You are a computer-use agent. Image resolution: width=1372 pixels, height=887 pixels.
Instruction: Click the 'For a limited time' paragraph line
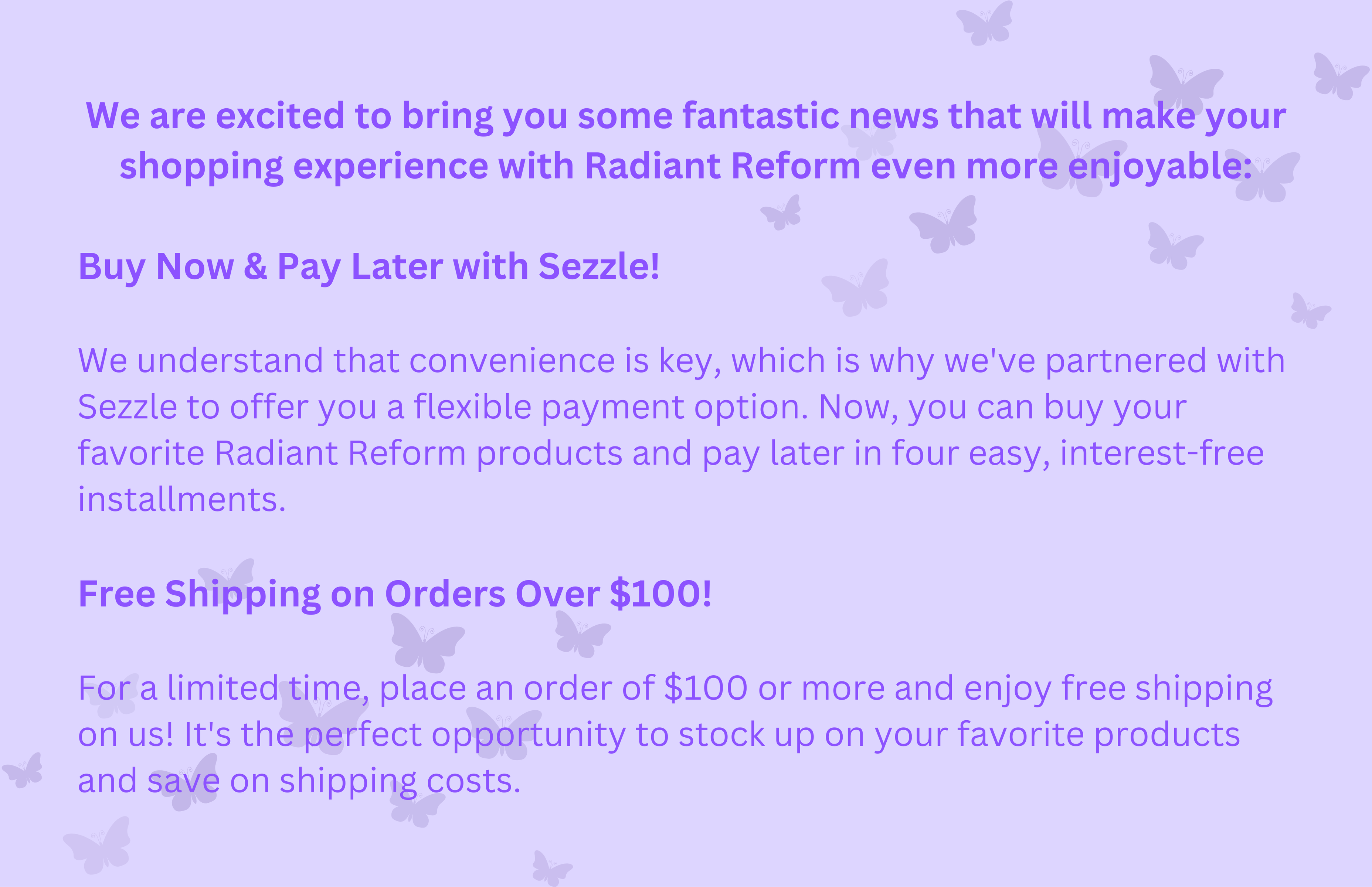[x=675, y=689]
